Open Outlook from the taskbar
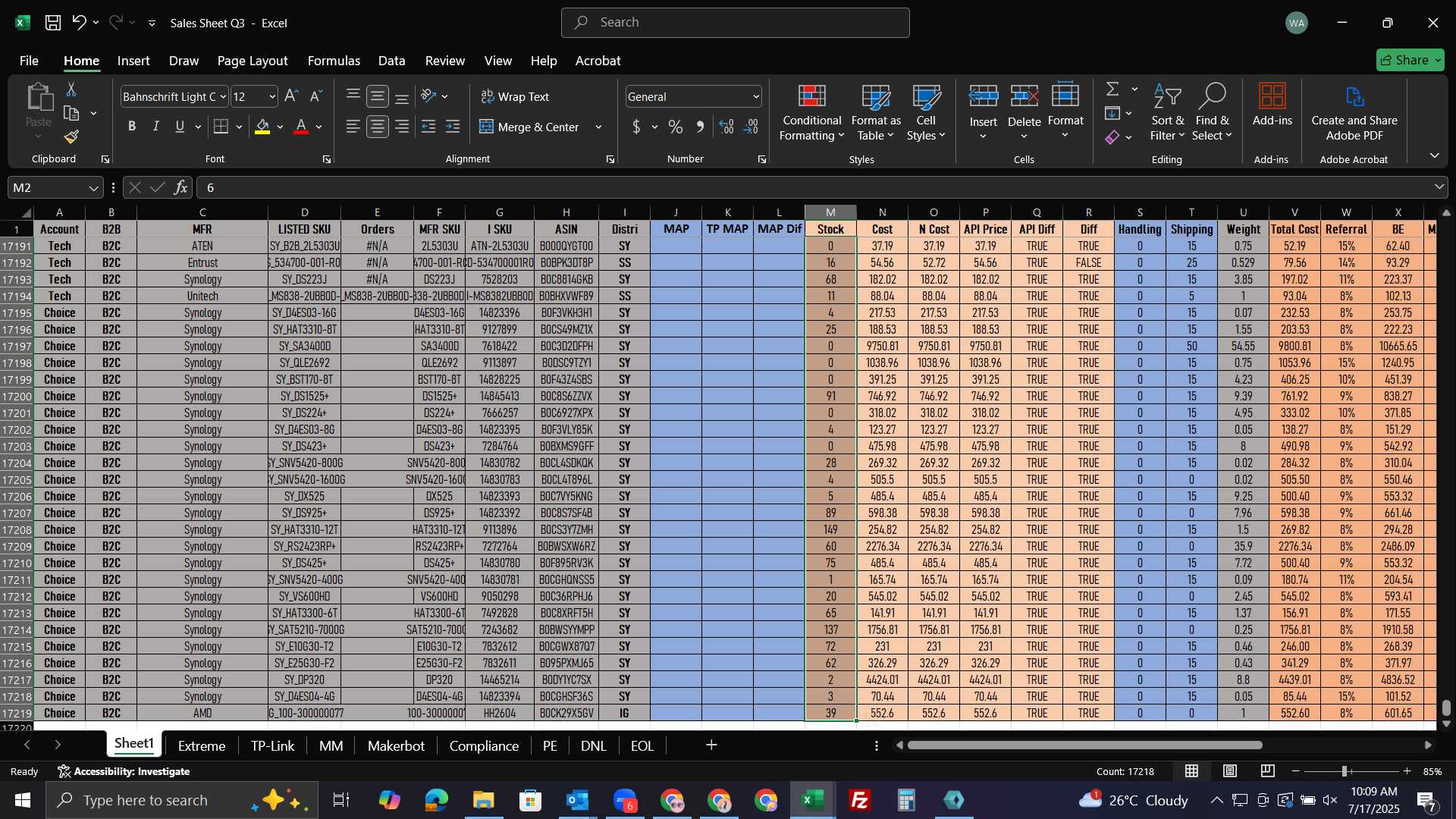Image resolution: width=1456 pixels, height=819 pixels. click(x=578, y=800)
